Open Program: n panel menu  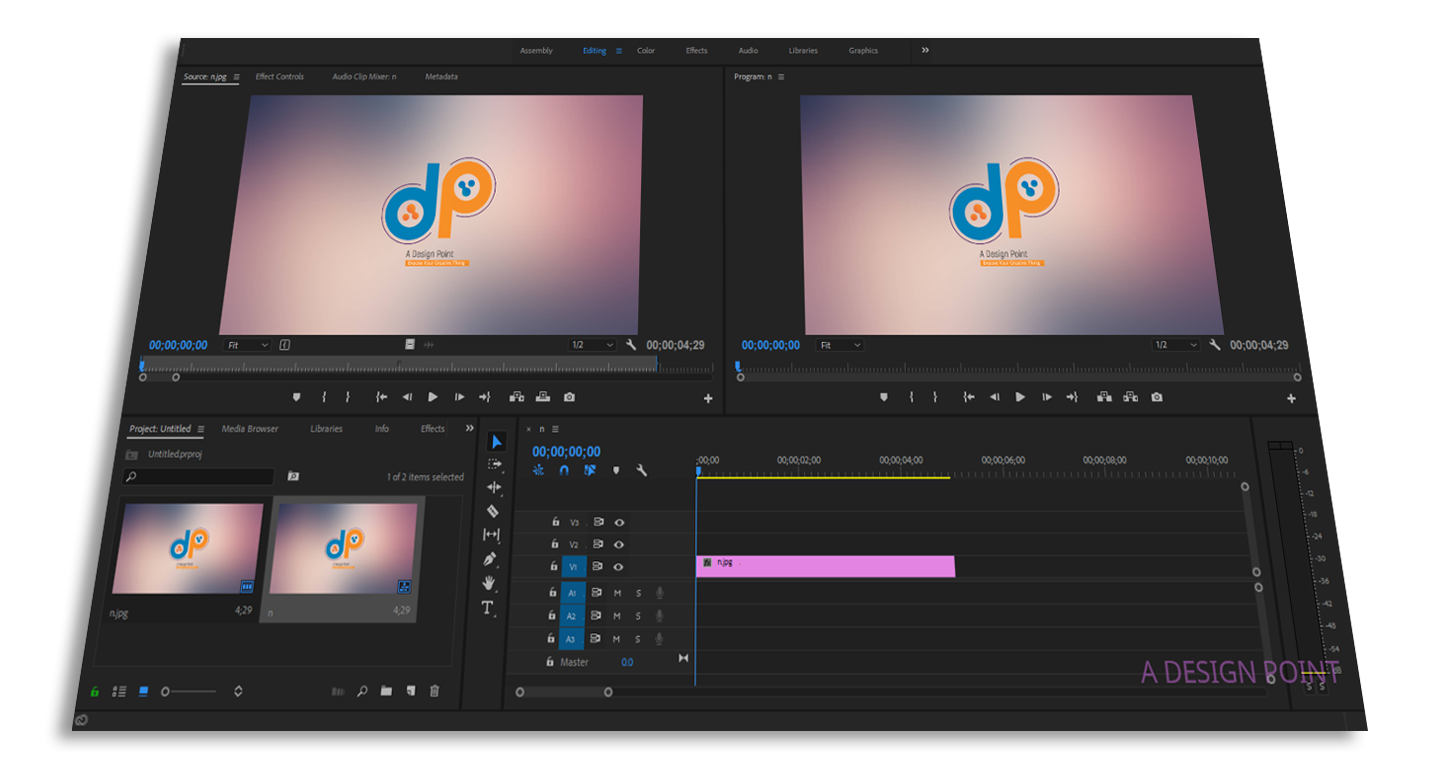point(781,77)
